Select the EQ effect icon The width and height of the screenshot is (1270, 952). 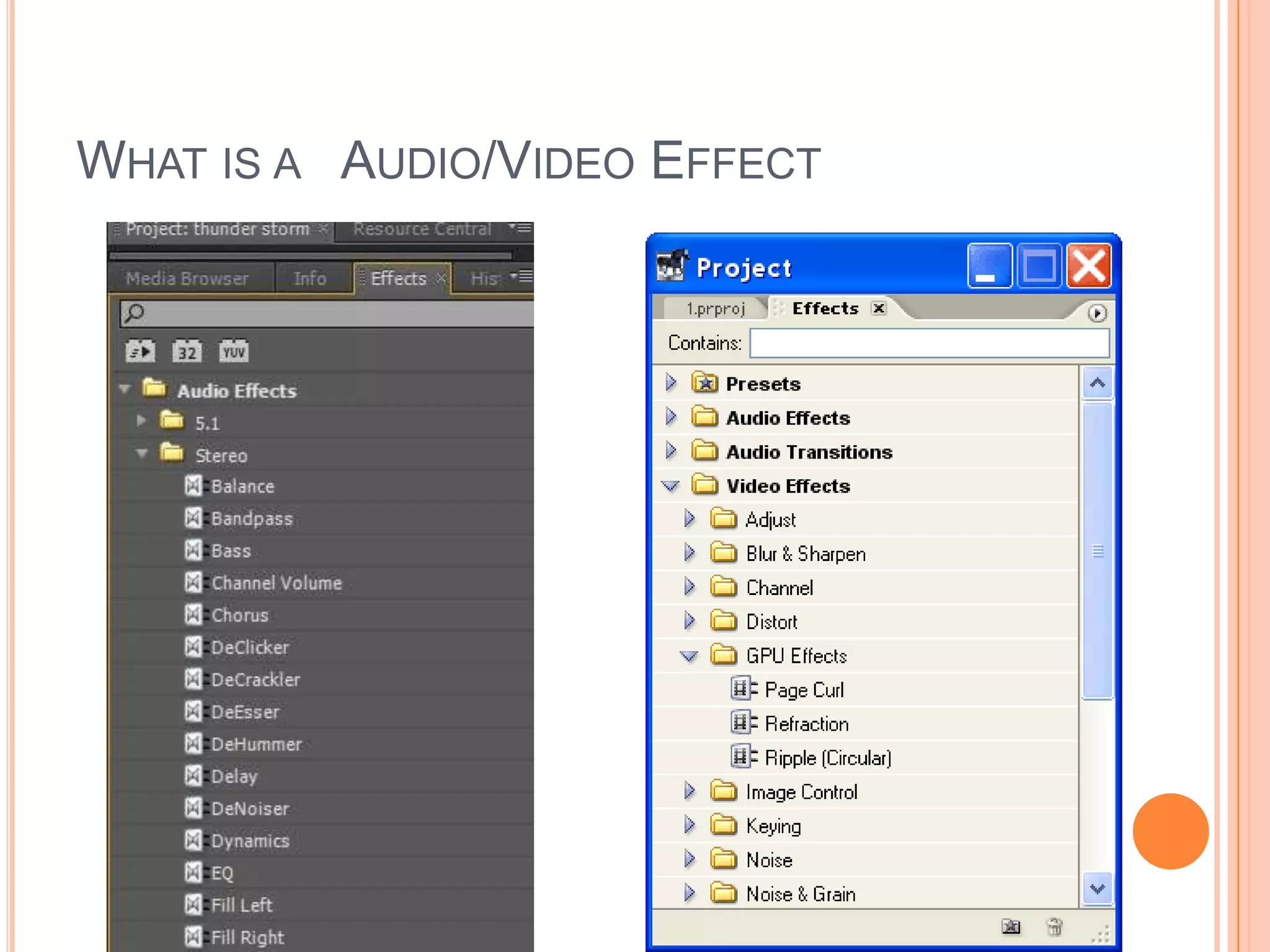click(x=193, y=873)
